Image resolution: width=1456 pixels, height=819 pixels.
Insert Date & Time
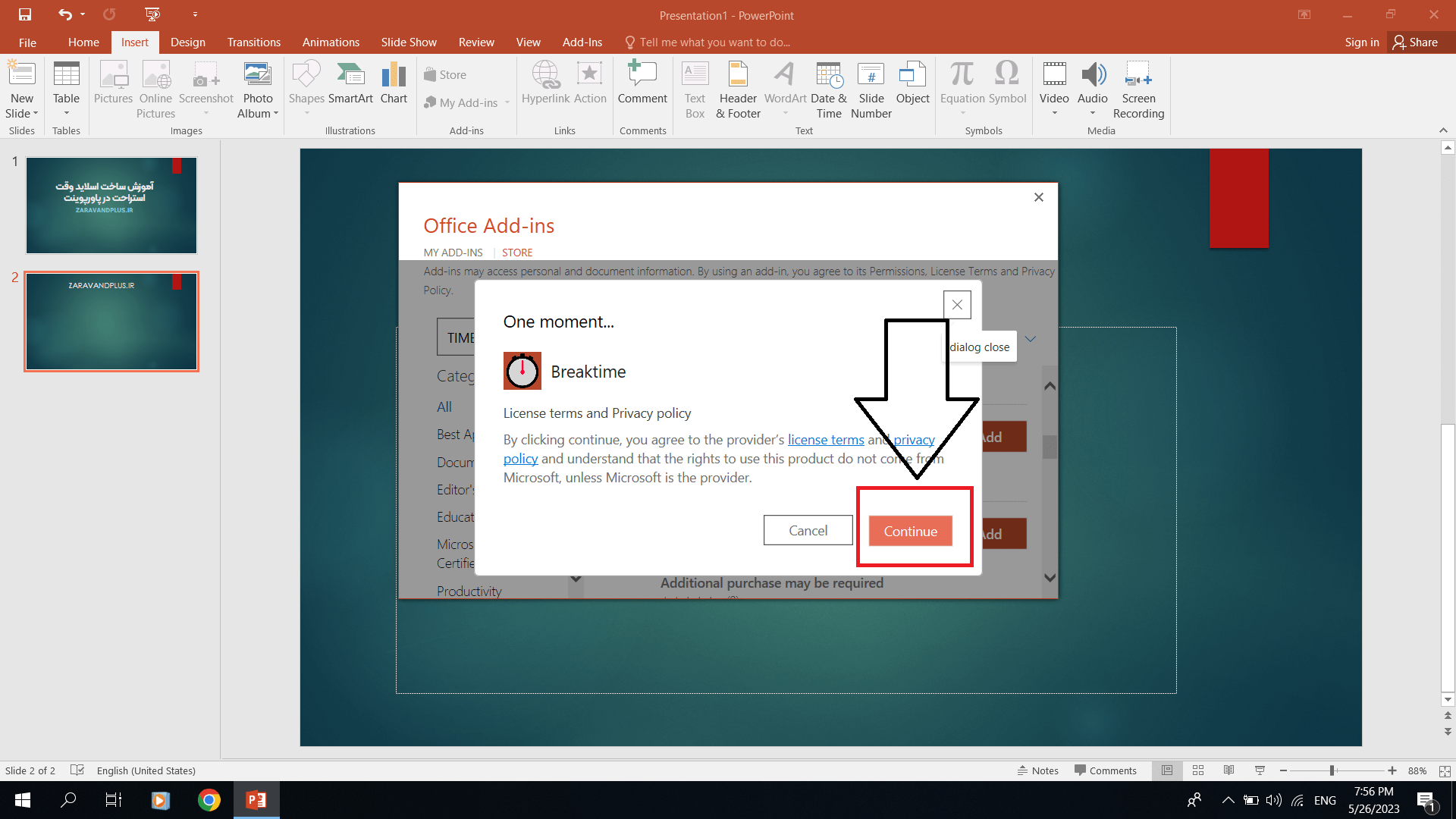pyautogui.click(x=829, y=89)
